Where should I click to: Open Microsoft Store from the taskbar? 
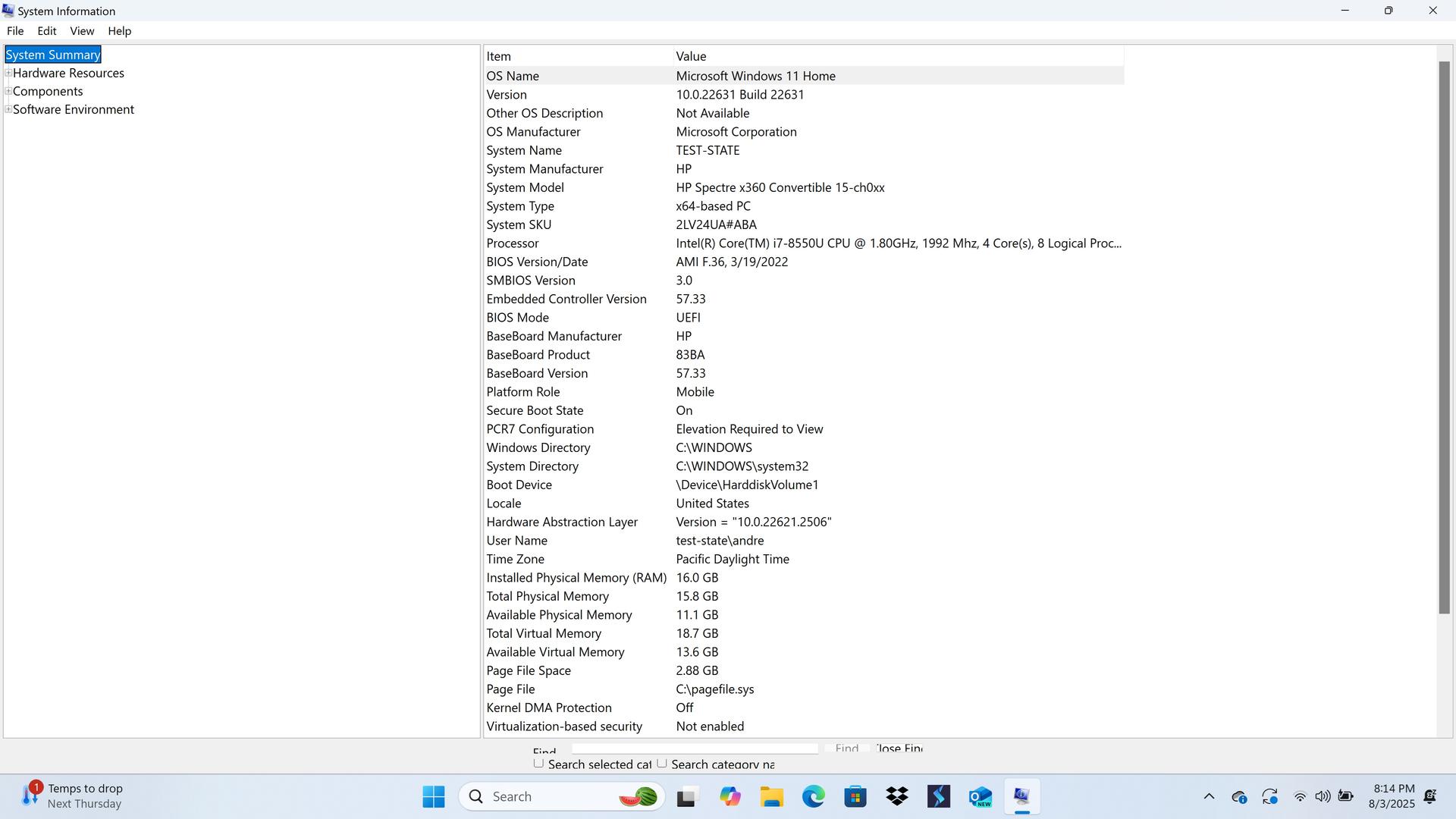(x=855, y=796)
